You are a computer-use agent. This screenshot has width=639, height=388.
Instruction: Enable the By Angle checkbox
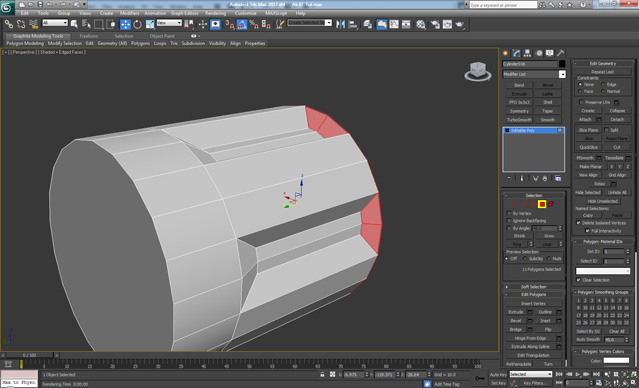point(509,228)
